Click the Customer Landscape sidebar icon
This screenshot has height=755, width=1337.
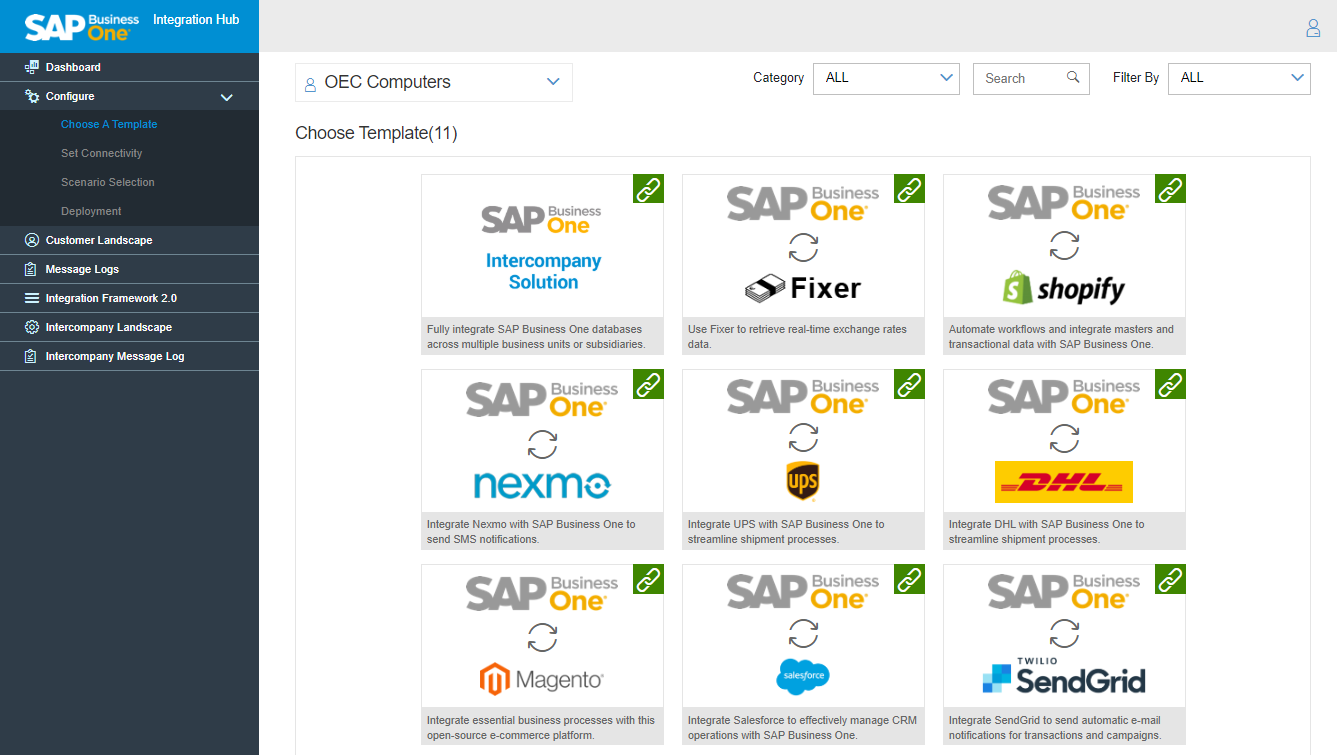(x=32, y=240)
